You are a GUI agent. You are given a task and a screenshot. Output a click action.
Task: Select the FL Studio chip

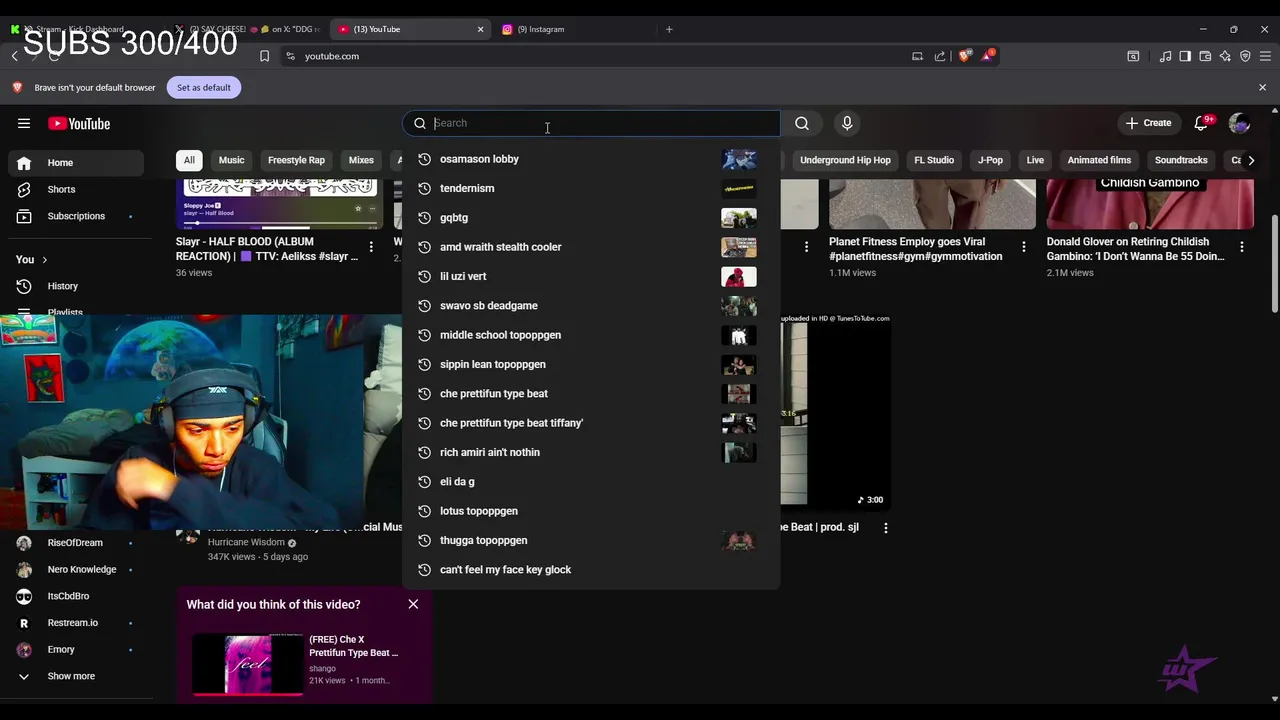(x=934, y=160)
